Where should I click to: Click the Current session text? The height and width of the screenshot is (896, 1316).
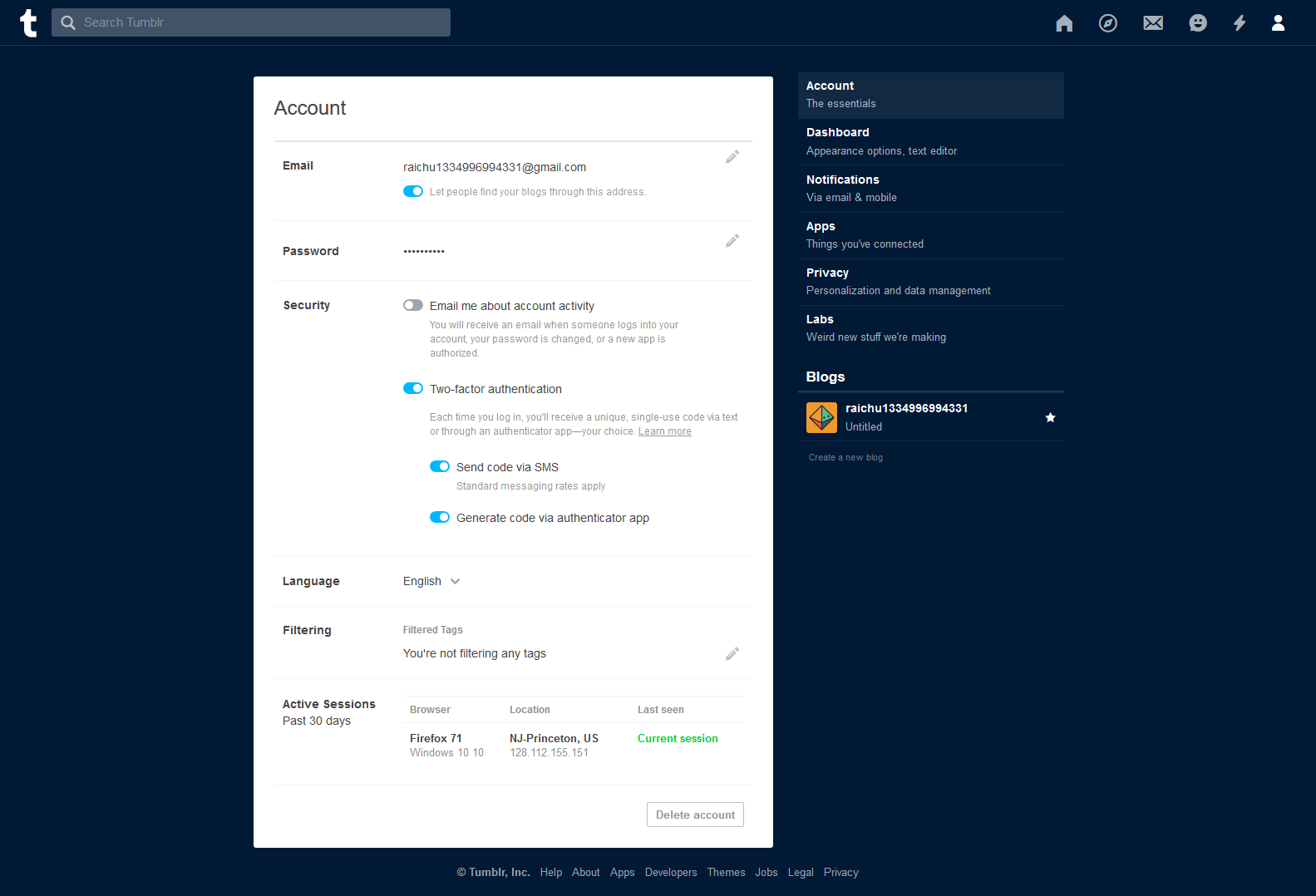click(678, 738)
